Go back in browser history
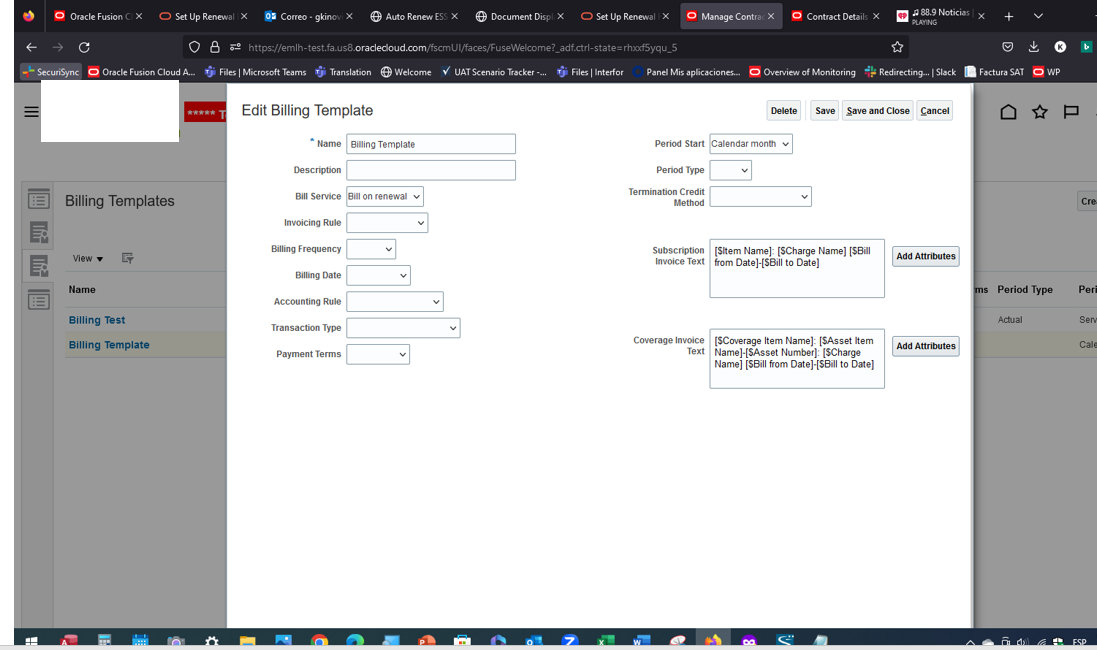 31,47
